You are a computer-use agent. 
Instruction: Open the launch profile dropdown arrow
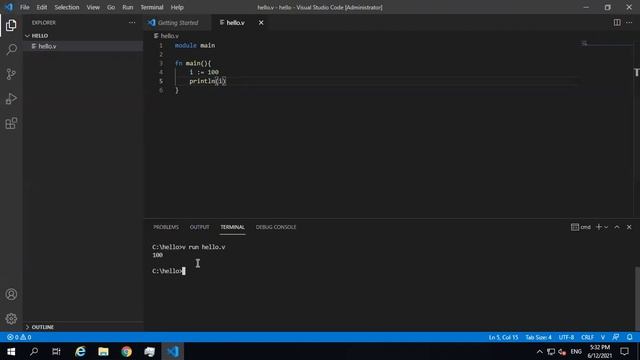pyautogui.click(x=606, y=227)
